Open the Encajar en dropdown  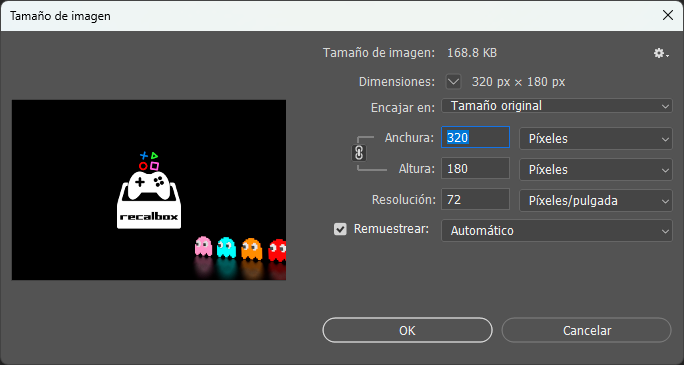tap(557, 106)
